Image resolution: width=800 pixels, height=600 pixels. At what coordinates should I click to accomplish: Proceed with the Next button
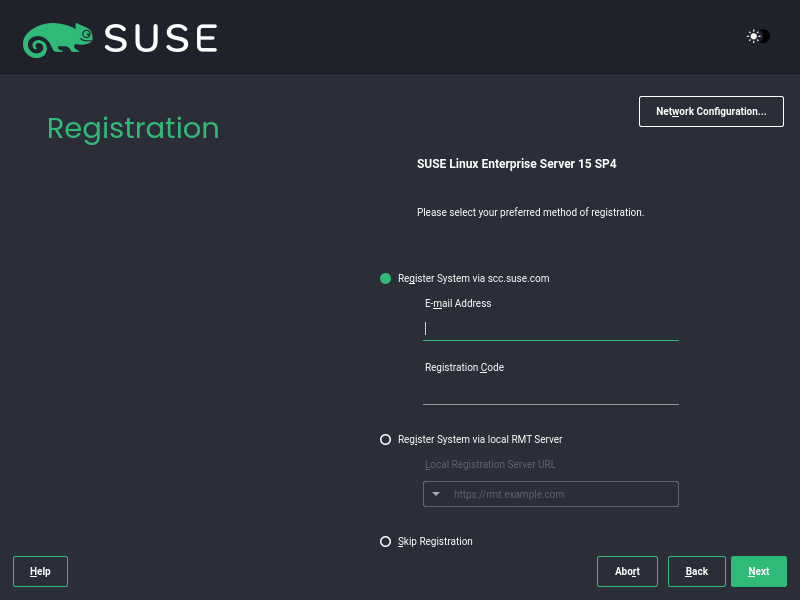click(759, 571)
